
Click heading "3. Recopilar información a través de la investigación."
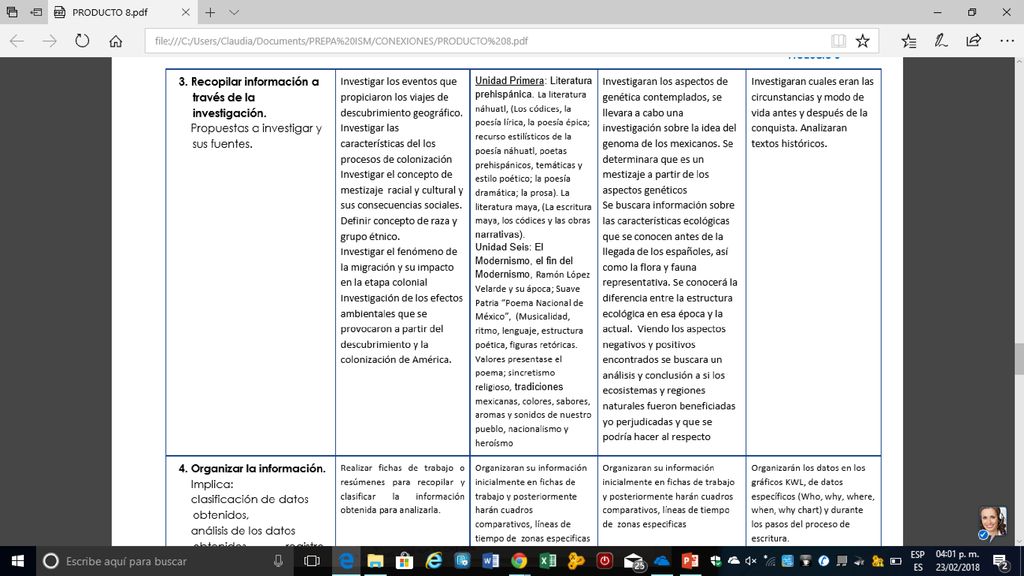pos(249,97)
